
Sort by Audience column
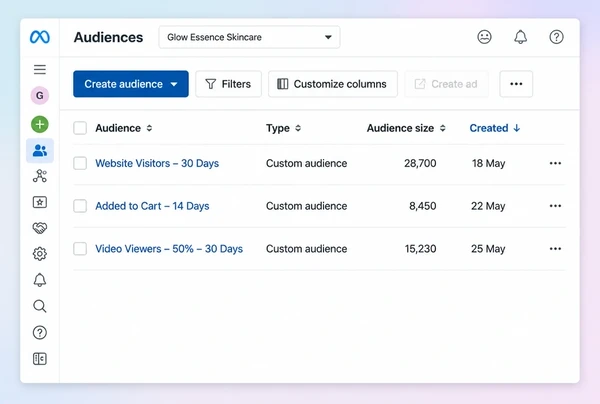124,128
